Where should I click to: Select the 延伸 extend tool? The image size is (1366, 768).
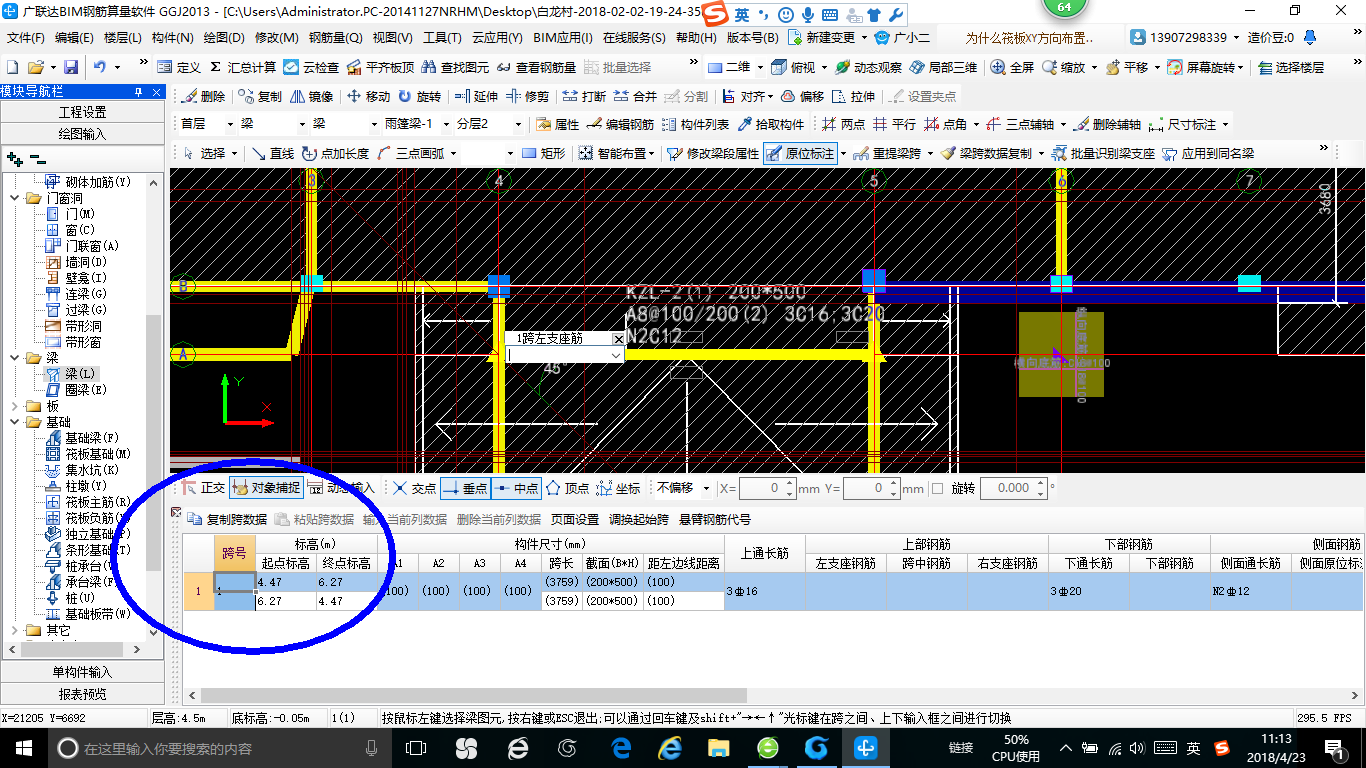pos(476,96)
